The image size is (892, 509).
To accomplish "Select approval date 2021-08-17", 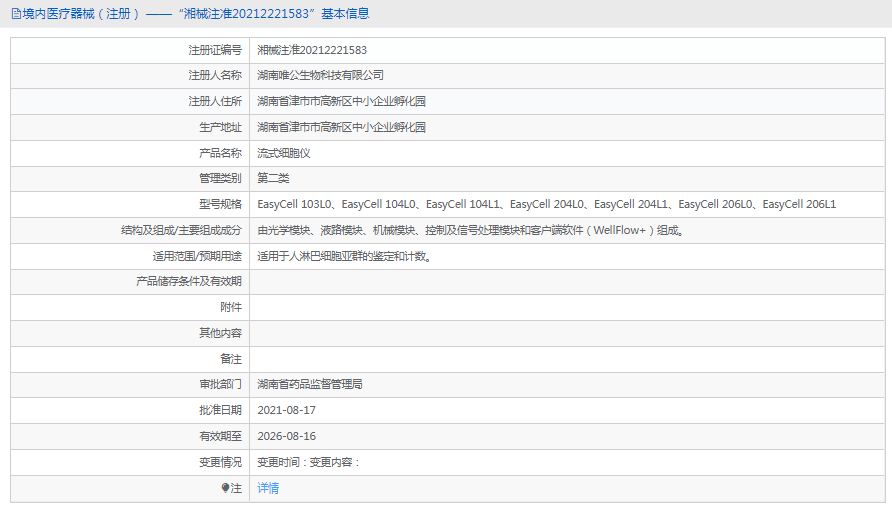I will (287, 410).
